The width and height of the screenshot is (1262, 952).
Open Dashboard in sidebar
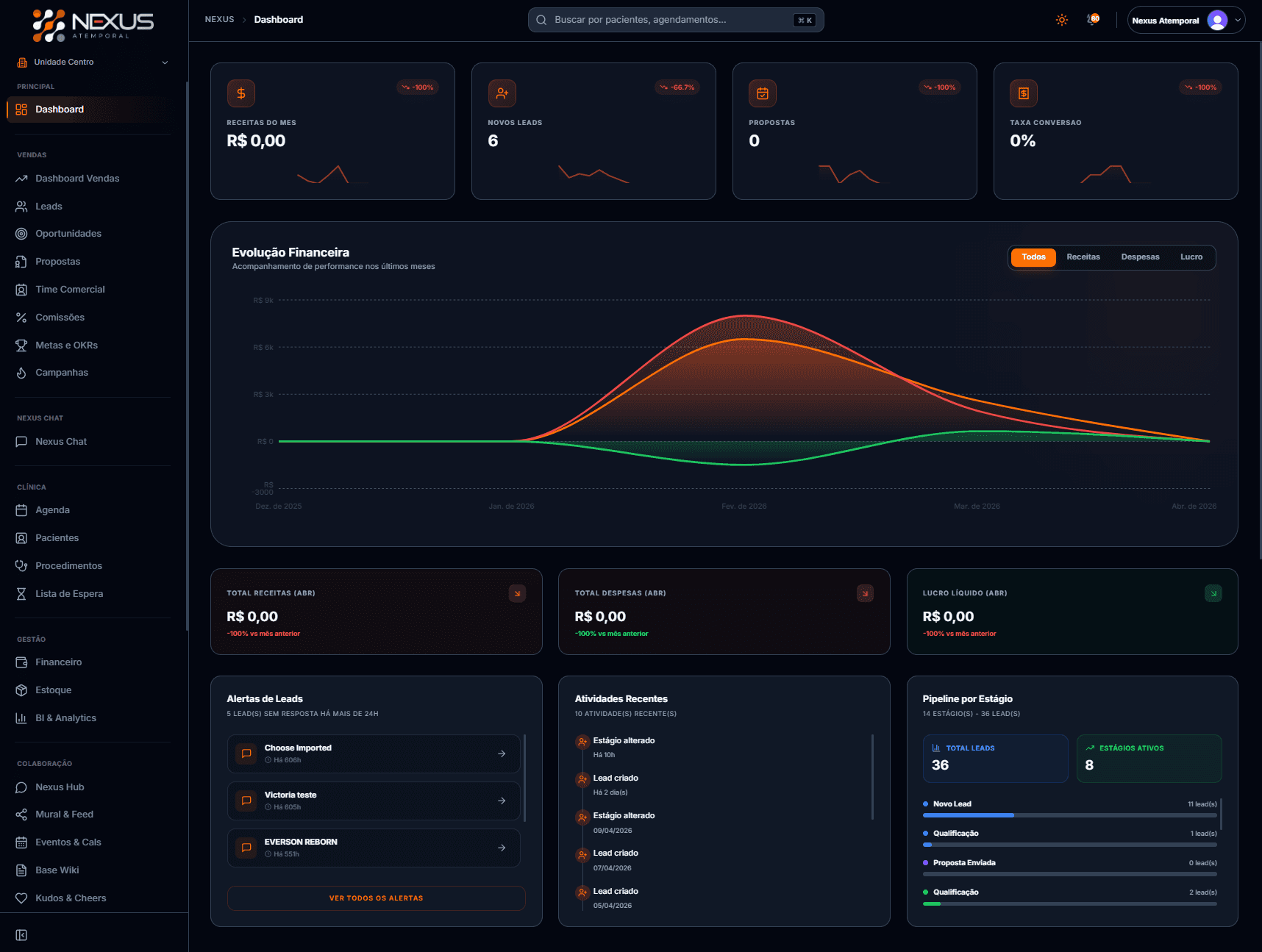[x=90, y=110]
